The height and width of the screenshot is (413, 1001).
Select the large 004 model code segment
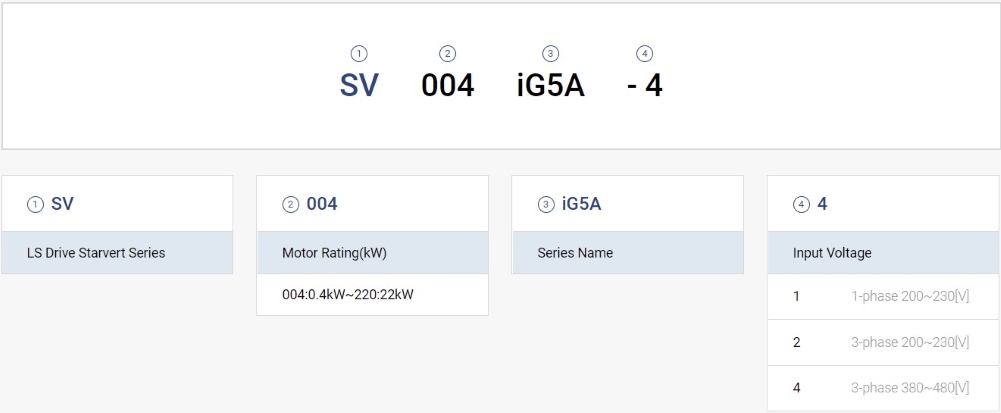click(447, 86)
